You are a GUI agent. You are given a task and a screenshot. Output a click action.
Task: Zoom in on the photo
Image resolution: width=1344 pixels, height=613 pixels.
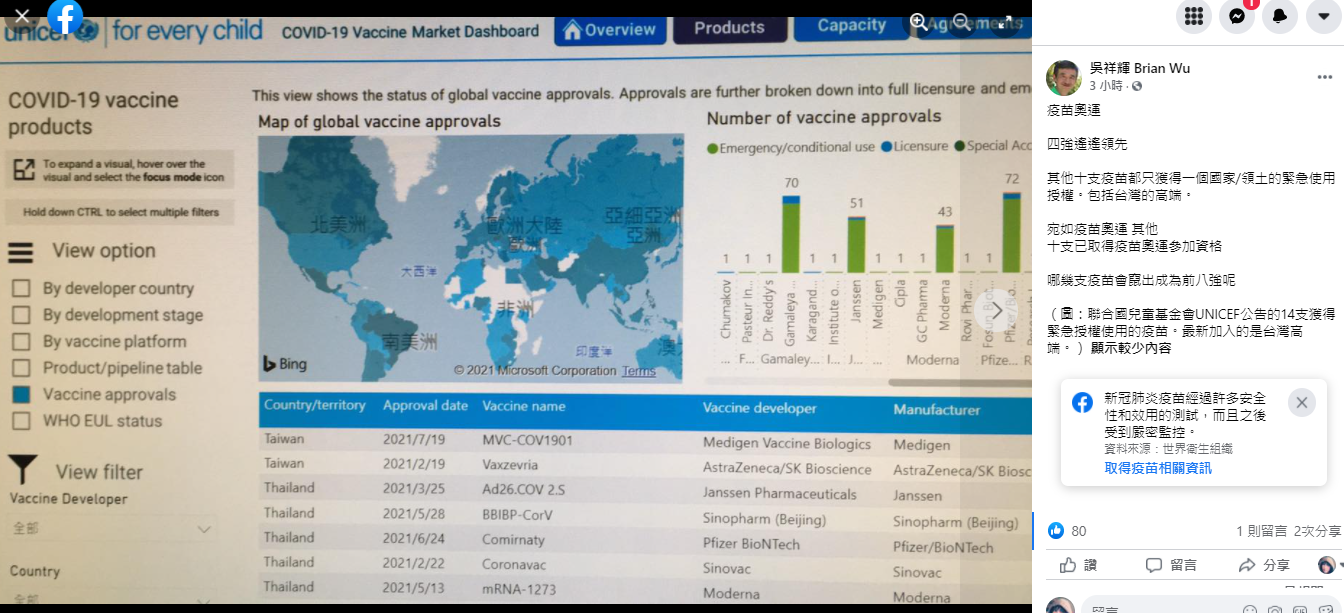pos(918,21)
